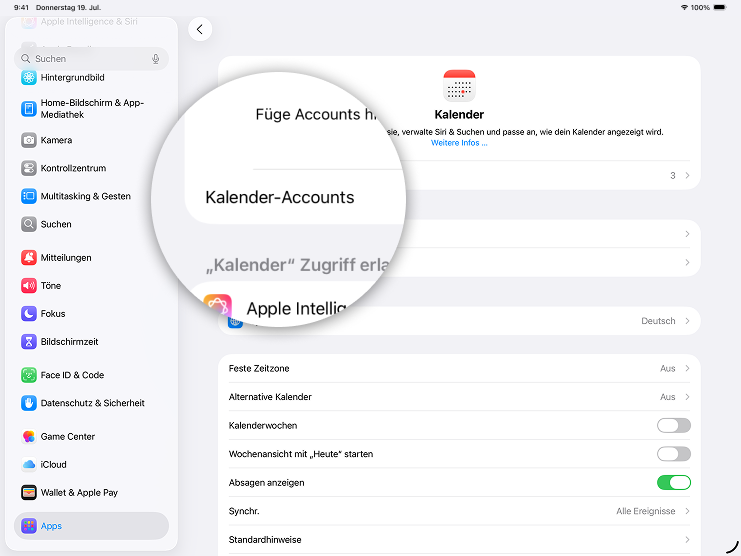Go back with the chevron button

click(x=200, y=29)
